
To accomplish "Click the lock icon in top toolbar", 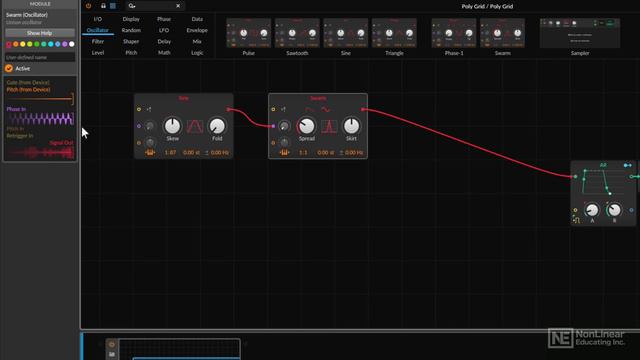I will (103, 6).
